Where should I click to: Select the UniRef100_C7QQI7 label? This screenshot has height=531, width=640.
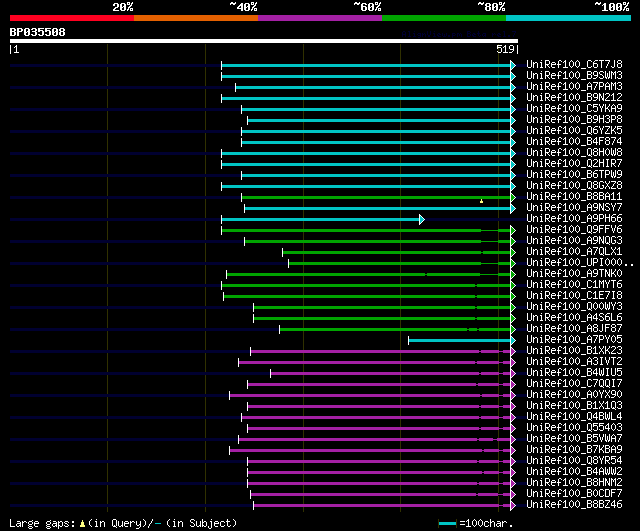coord(574,384)
